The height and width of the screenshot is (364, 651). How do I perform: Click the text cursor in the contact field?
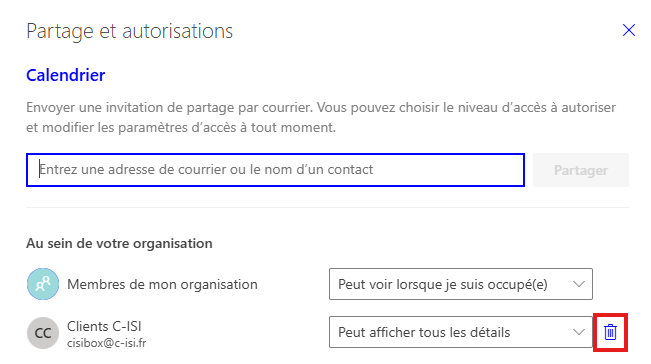coord(40,169)
